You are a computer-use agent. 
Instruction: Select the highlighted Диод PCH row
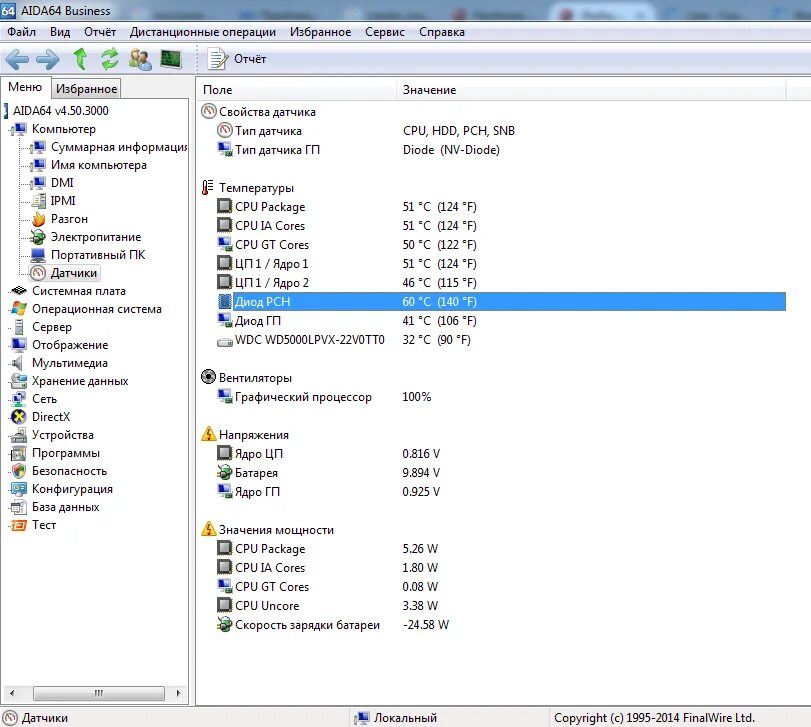pos(501,301)
